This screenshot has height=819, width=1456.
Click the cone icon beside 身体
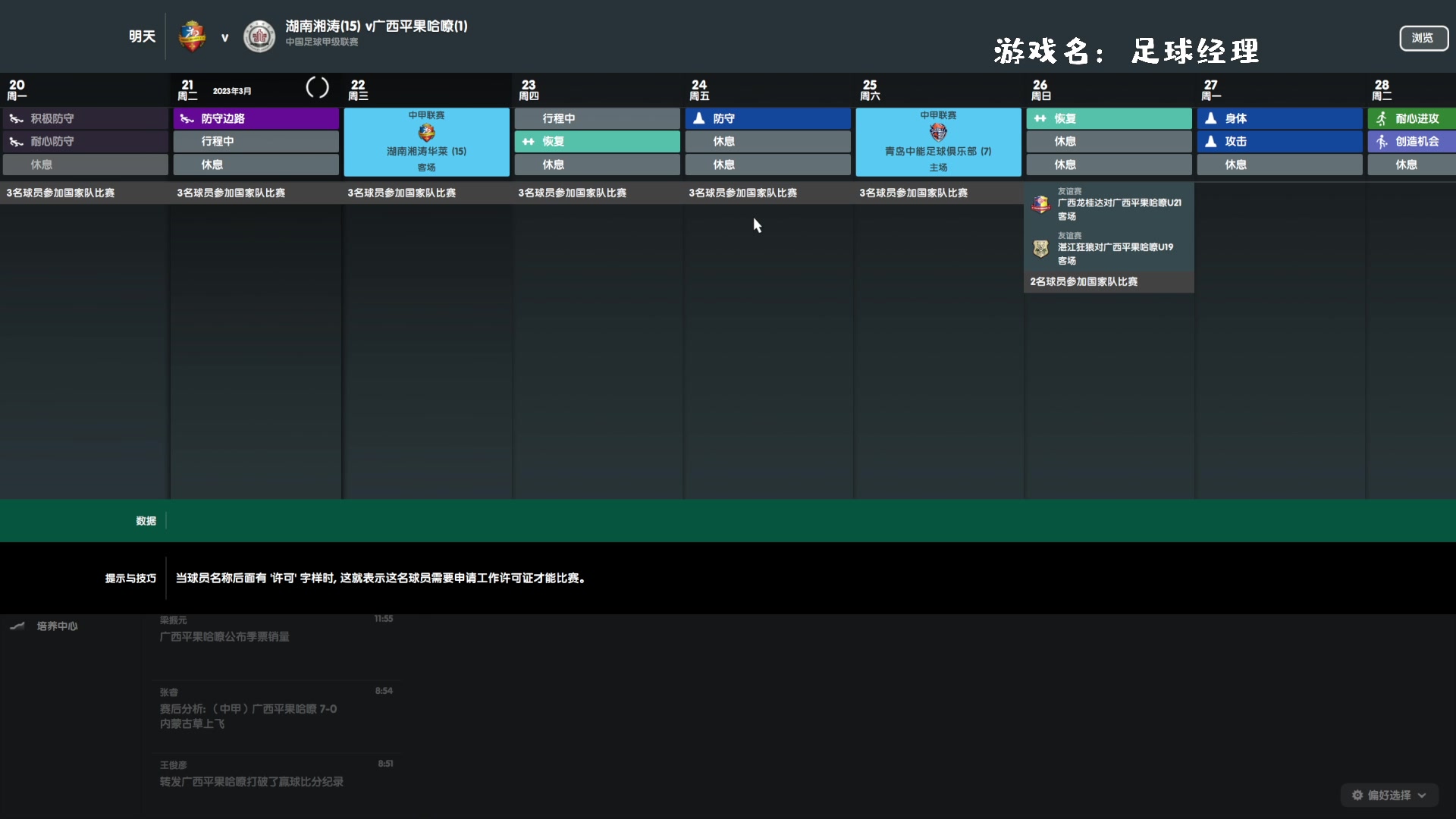coord(1211,118)
